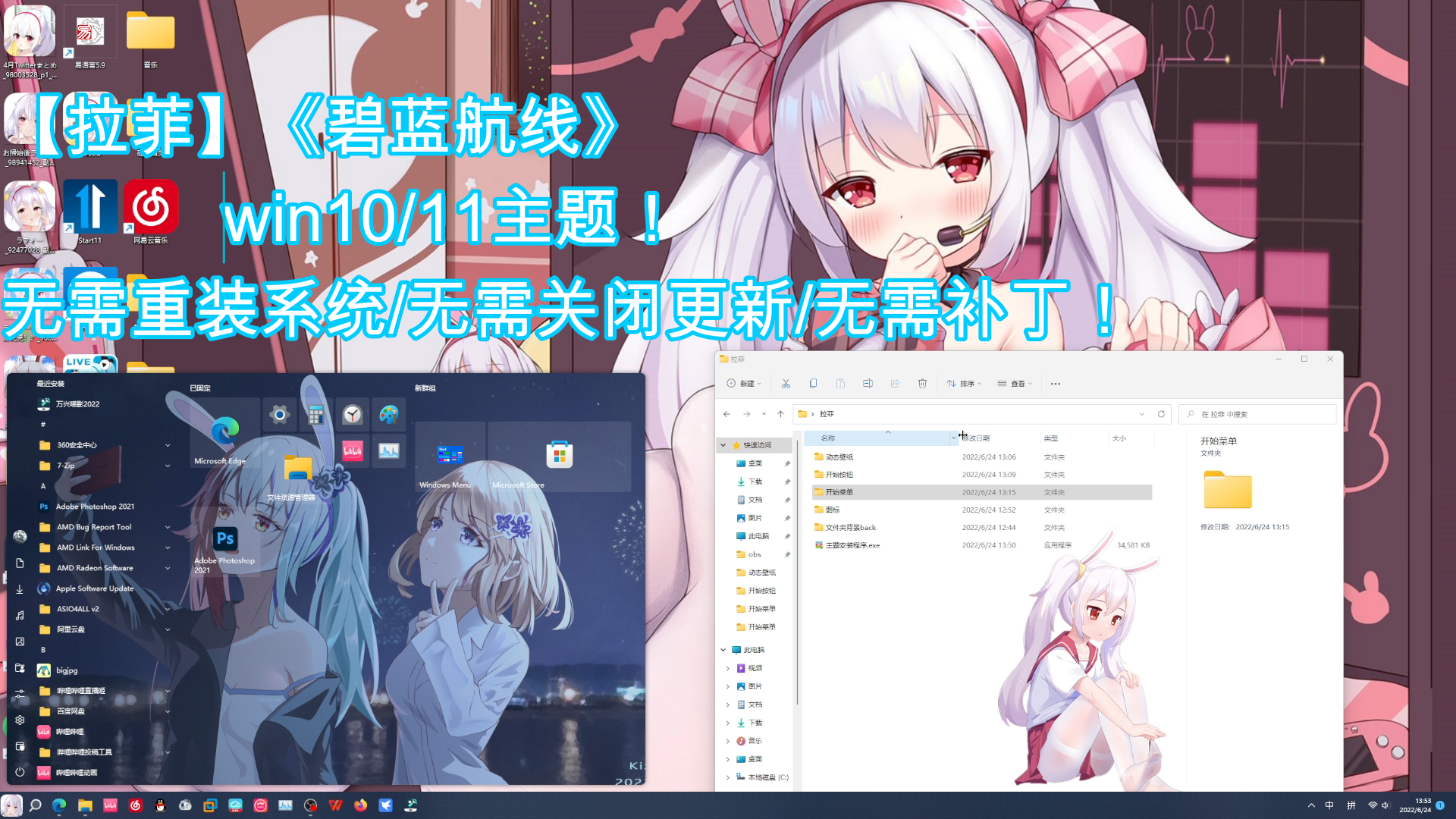This screenshot has height=819, width=1456.
Task: Collapse the 快速访问 tree node
Action: (x=723, y=445)
